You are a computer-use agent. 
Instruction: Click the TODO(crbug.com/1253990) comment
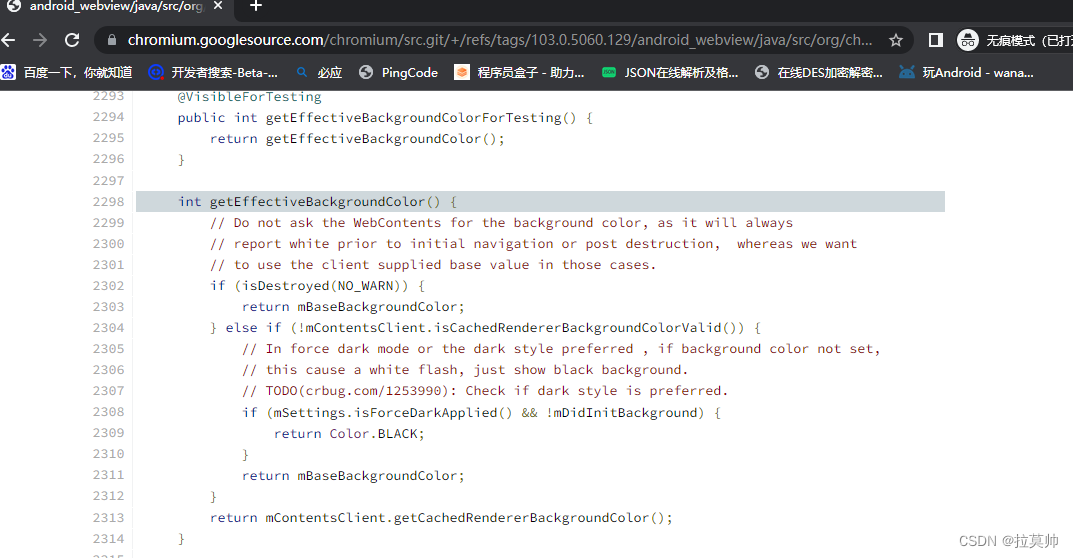point(485,391)
